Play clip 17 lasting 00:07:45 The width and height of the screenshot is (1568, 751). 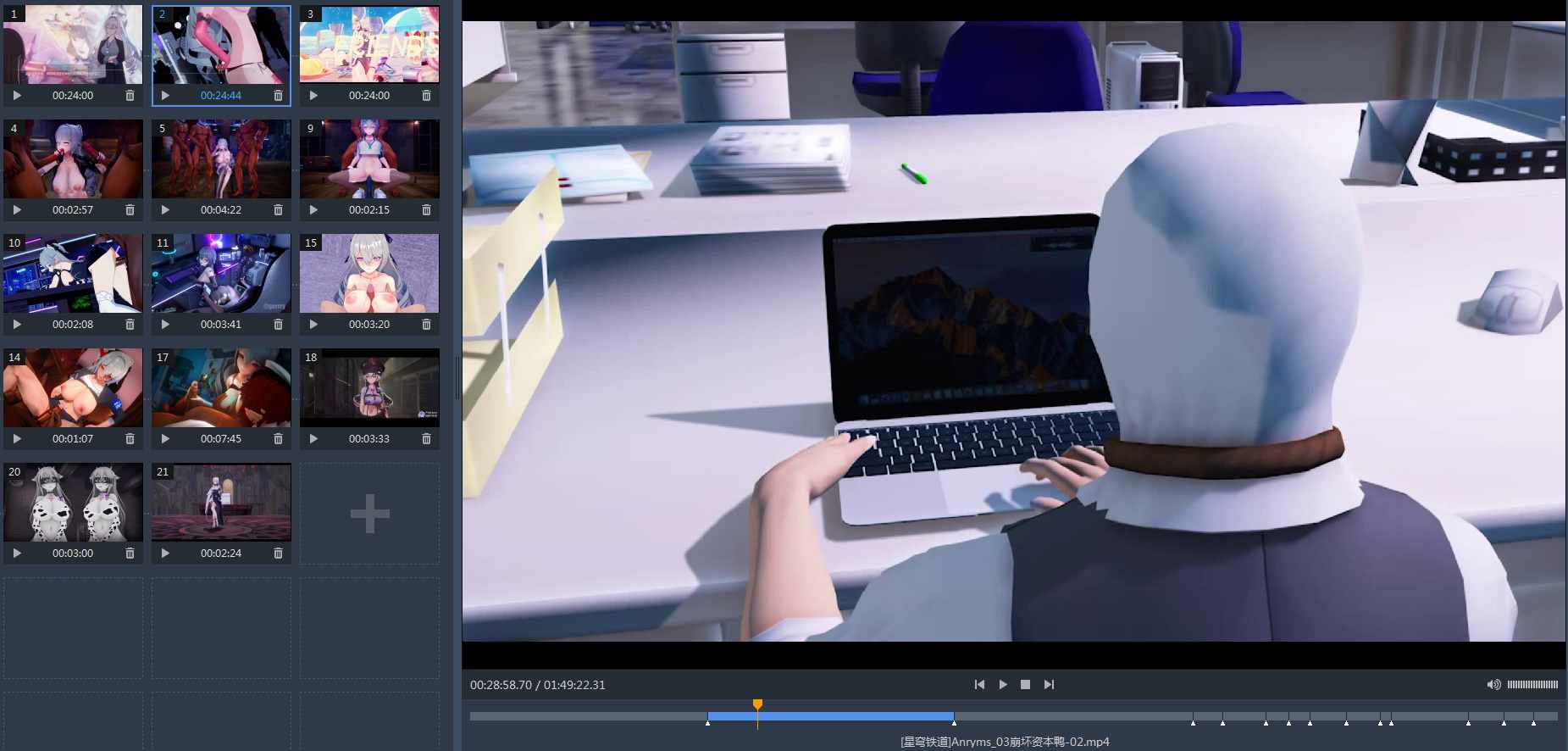click(x=165, y=439)
